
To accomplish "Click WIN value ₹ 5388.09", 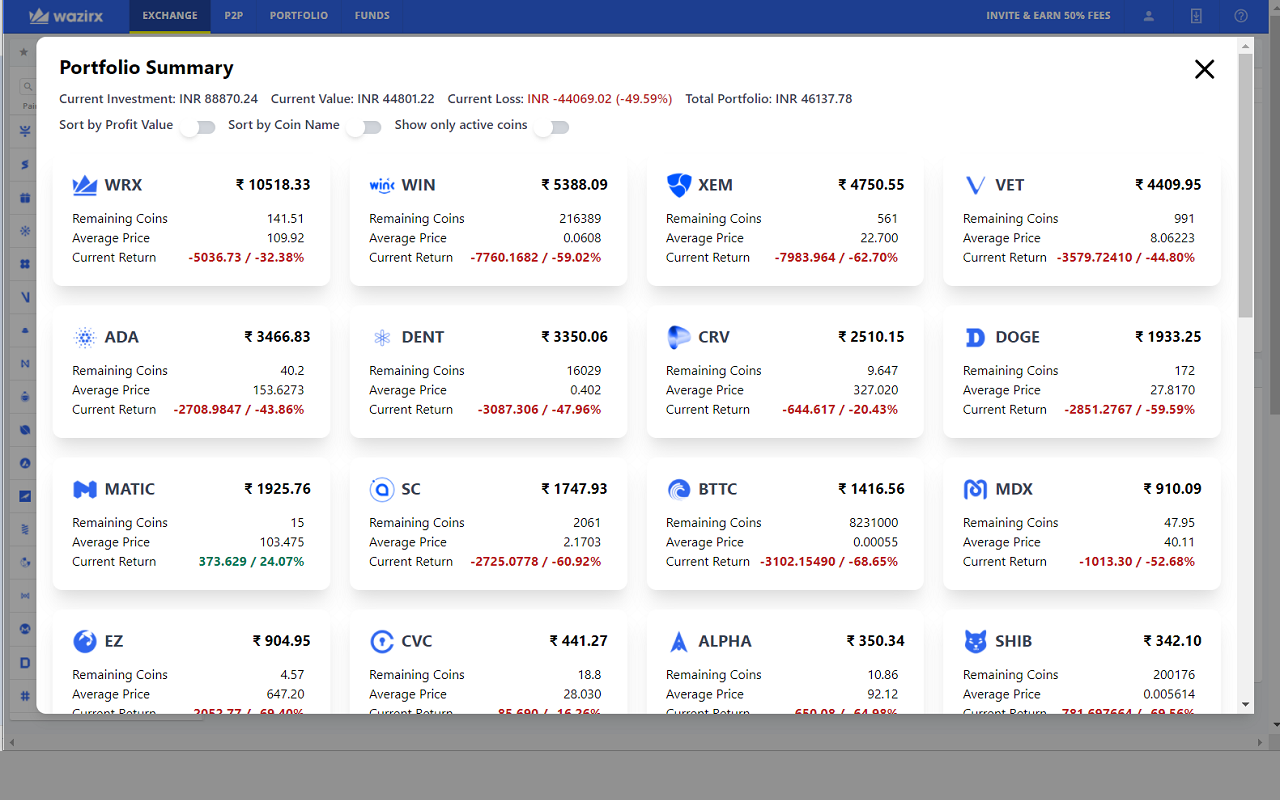I will click(574, 185).
